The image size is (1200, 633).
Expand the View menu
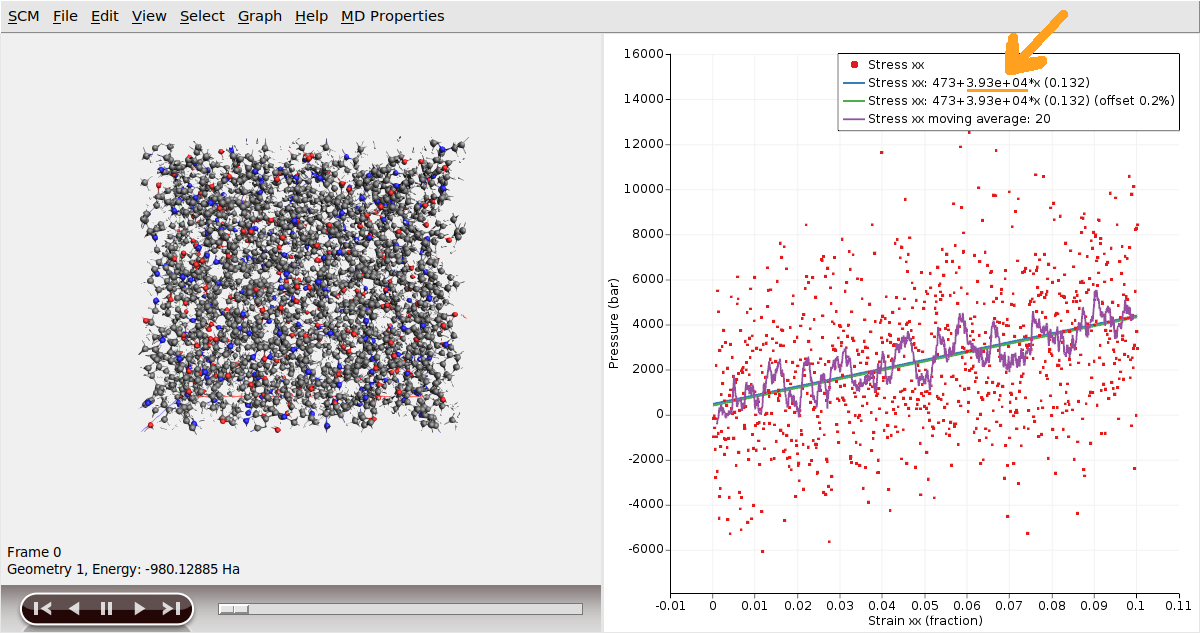pyautogui.click(x=149, y=16)
